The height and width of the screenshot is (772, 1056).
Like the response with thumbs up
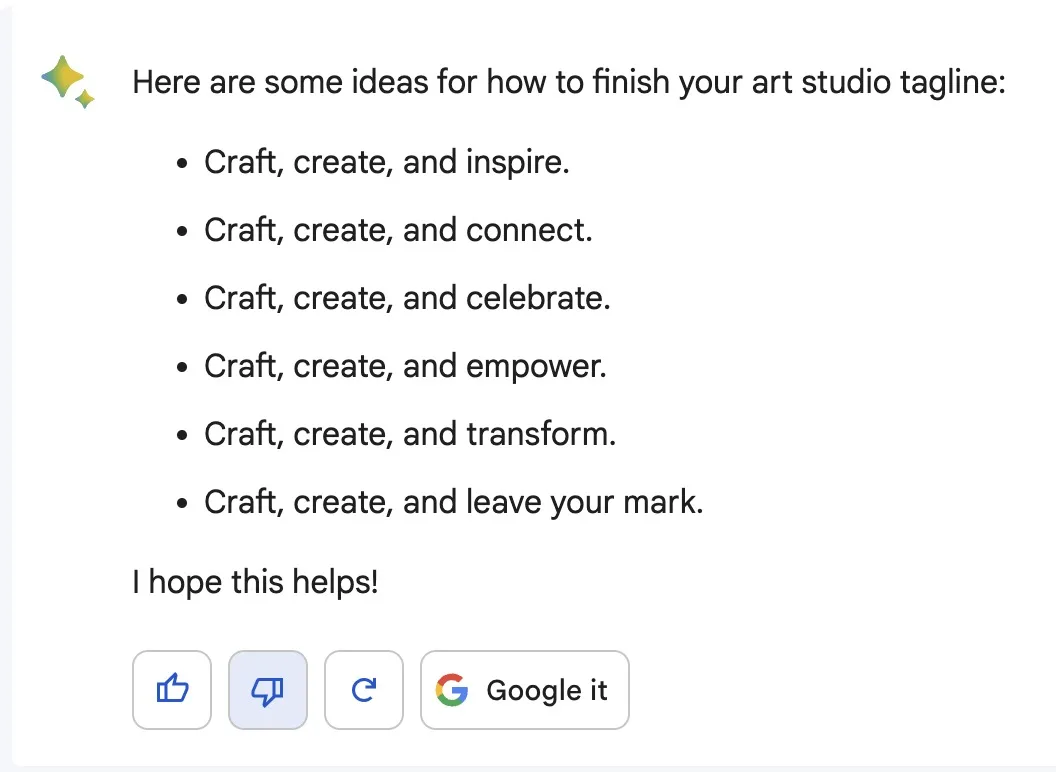[172, 690]
